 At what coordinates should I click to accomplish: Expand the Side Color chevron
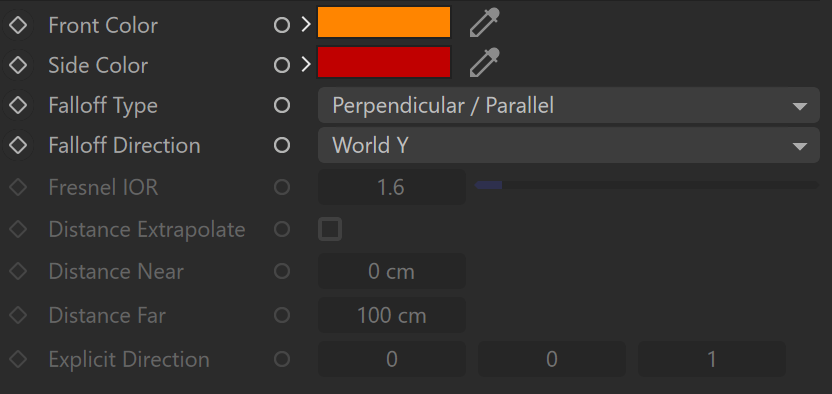(x=306, y=65)
